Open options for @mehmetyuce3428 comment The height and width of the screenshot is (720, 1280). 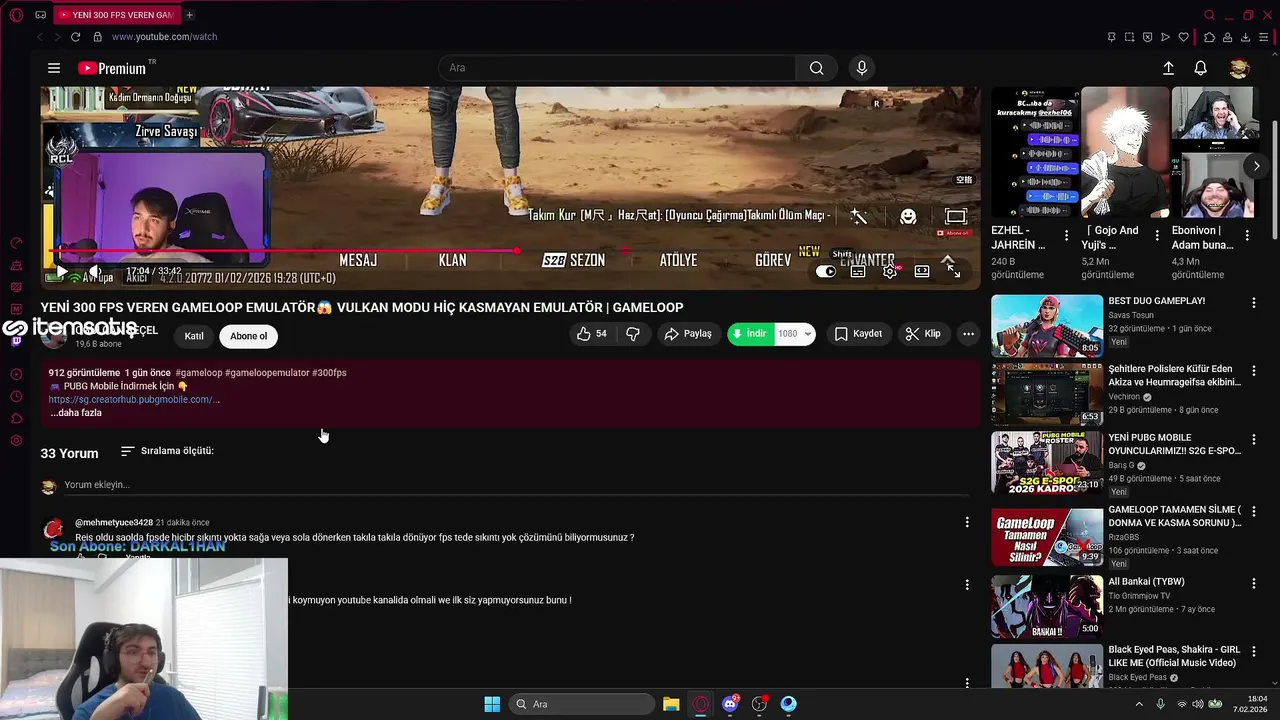pyautogui.click(x=967, y=522)
